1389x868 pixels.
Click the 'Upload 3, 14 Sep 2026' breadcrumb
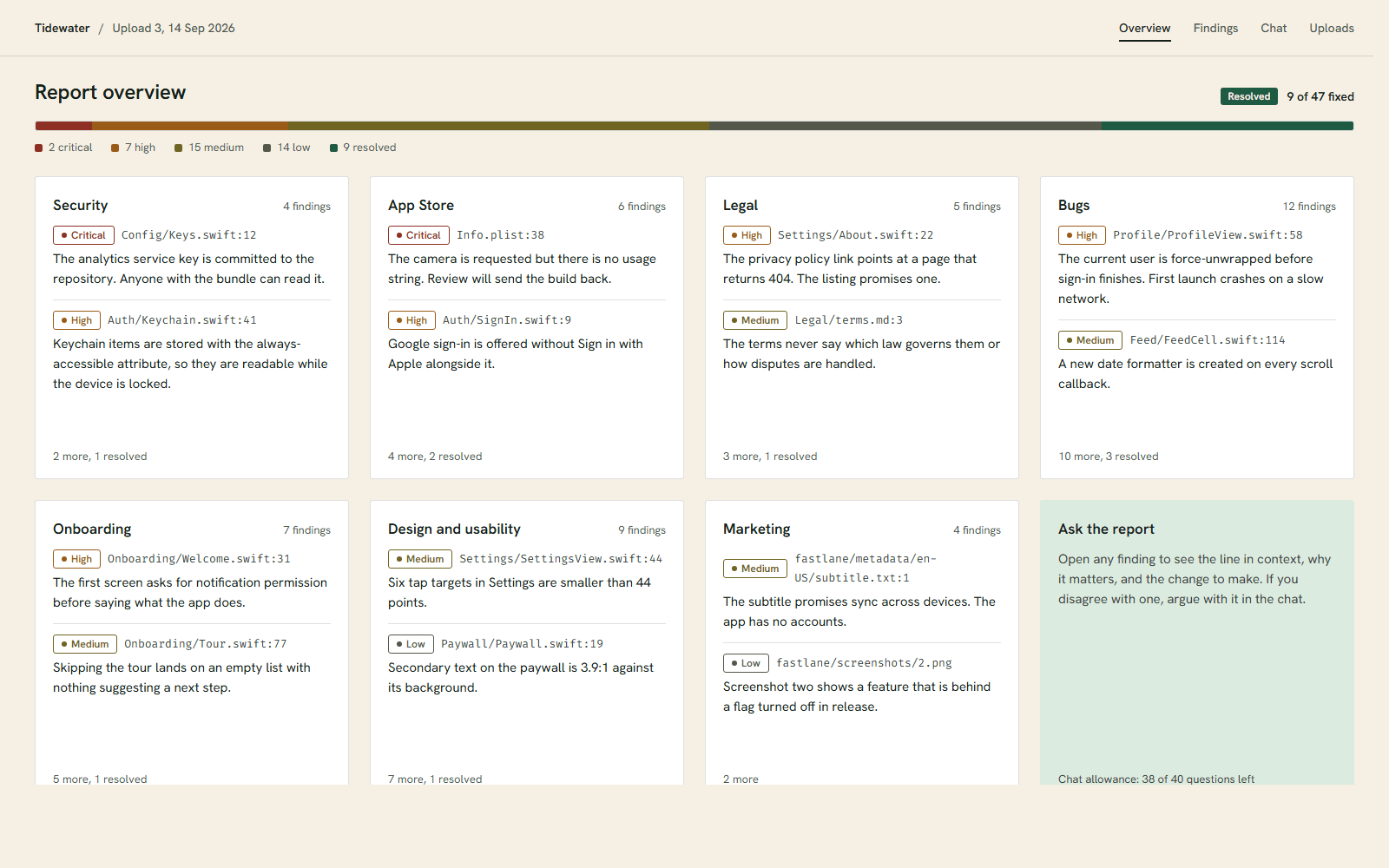tap(174, 28)
